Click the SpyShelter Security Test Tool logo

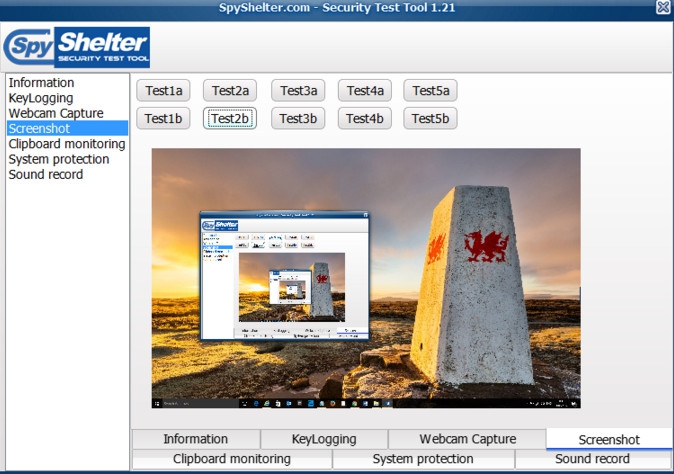click(x=77, y=47)
